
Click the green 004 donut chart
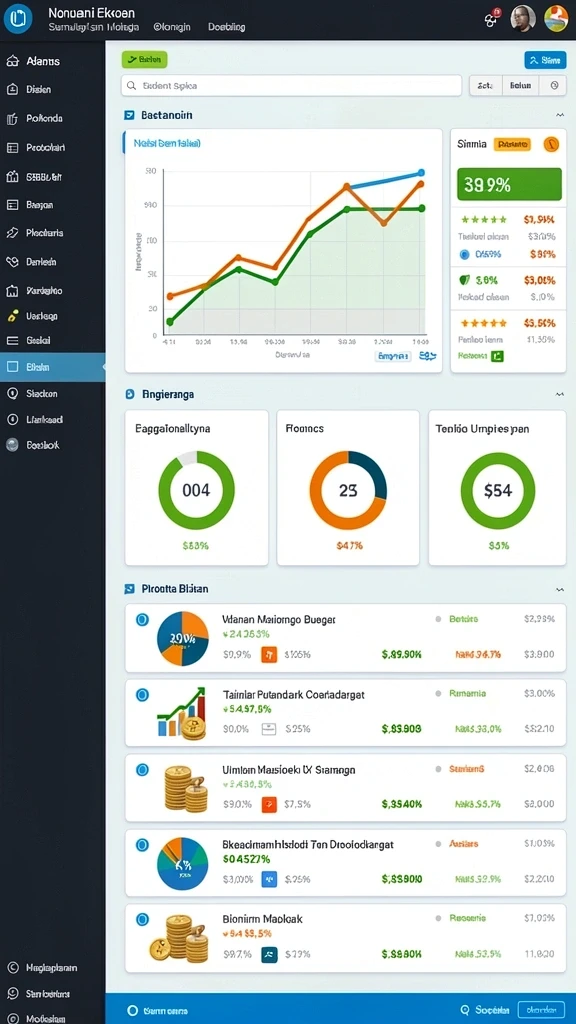[x=197, y=490]
